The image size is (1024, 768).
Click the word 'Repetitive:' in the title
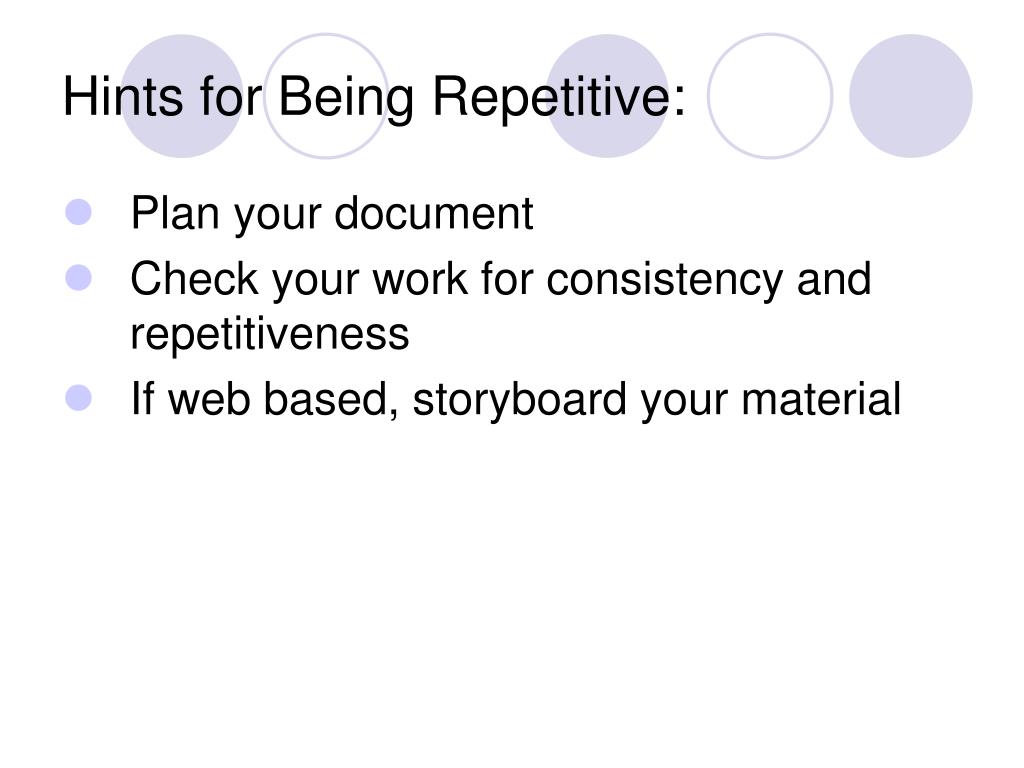[559, 98]
